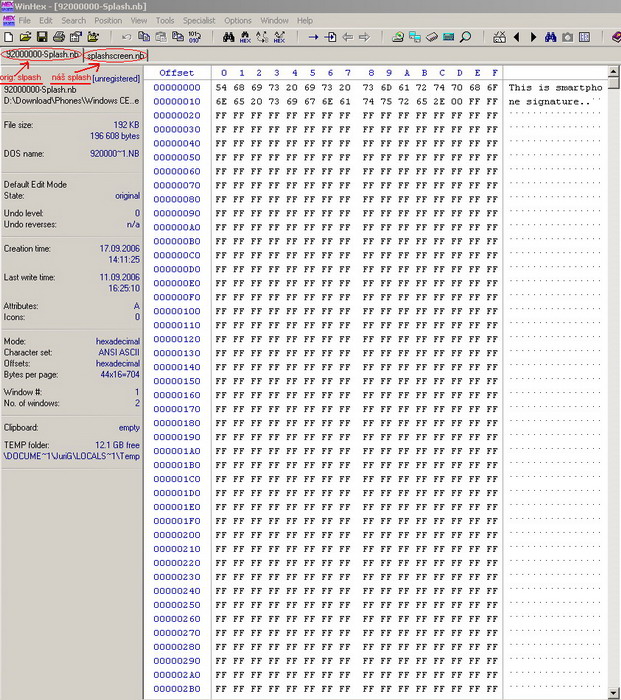621x700 pixels.
Task: Open Modify Data with 101/010 icon
Action: point(195,37)
